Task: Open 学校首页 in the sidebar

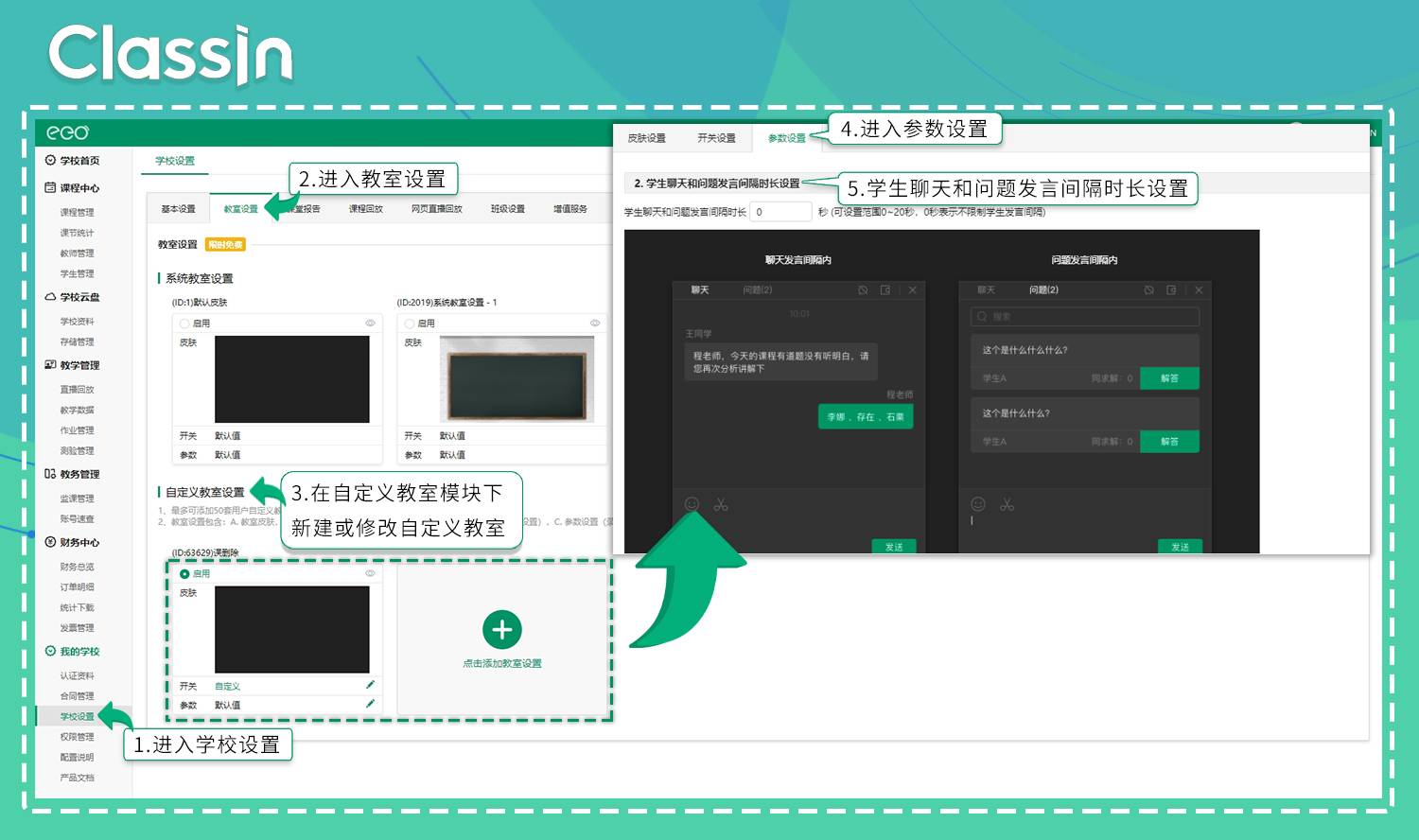Action: tap(72, 161)
